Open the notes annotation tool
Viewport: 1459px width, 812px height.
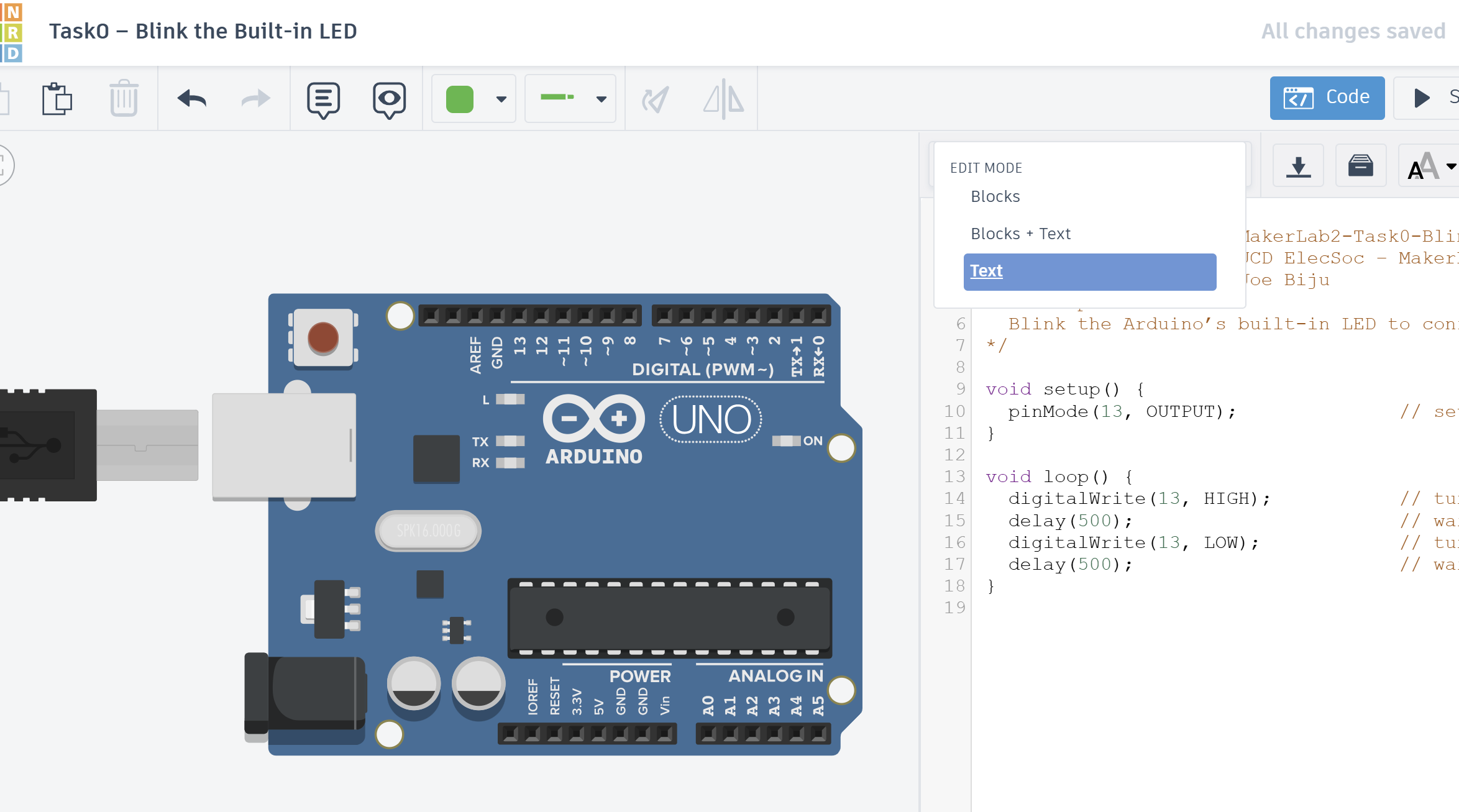tap(322, 98)
